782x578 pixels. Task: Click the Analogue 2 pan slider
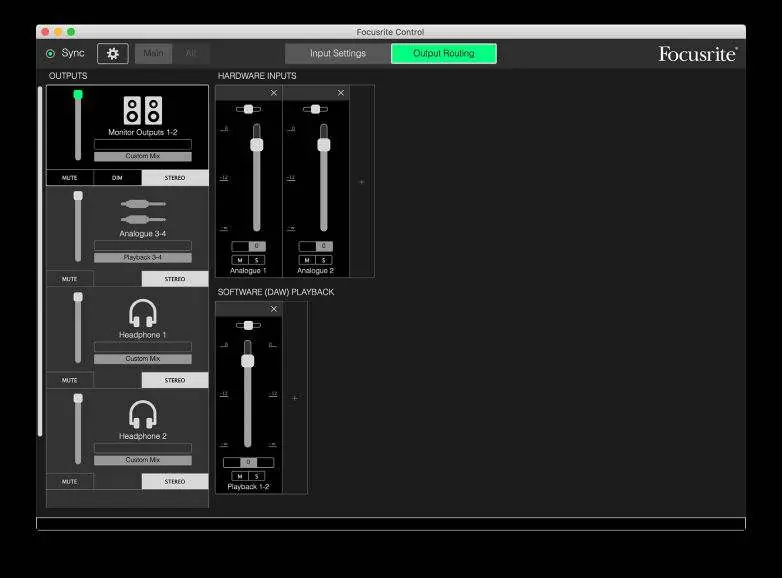pyautogui.click(x=315, y=109)
